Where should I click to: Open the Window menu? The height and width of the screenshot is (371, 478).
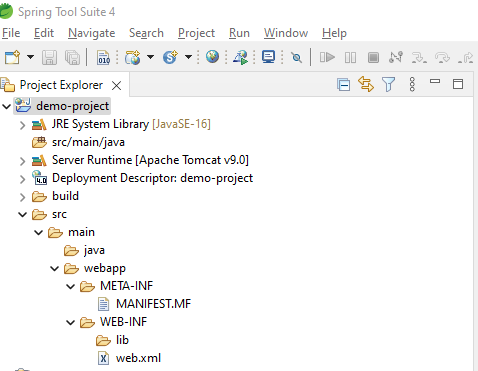286,33
